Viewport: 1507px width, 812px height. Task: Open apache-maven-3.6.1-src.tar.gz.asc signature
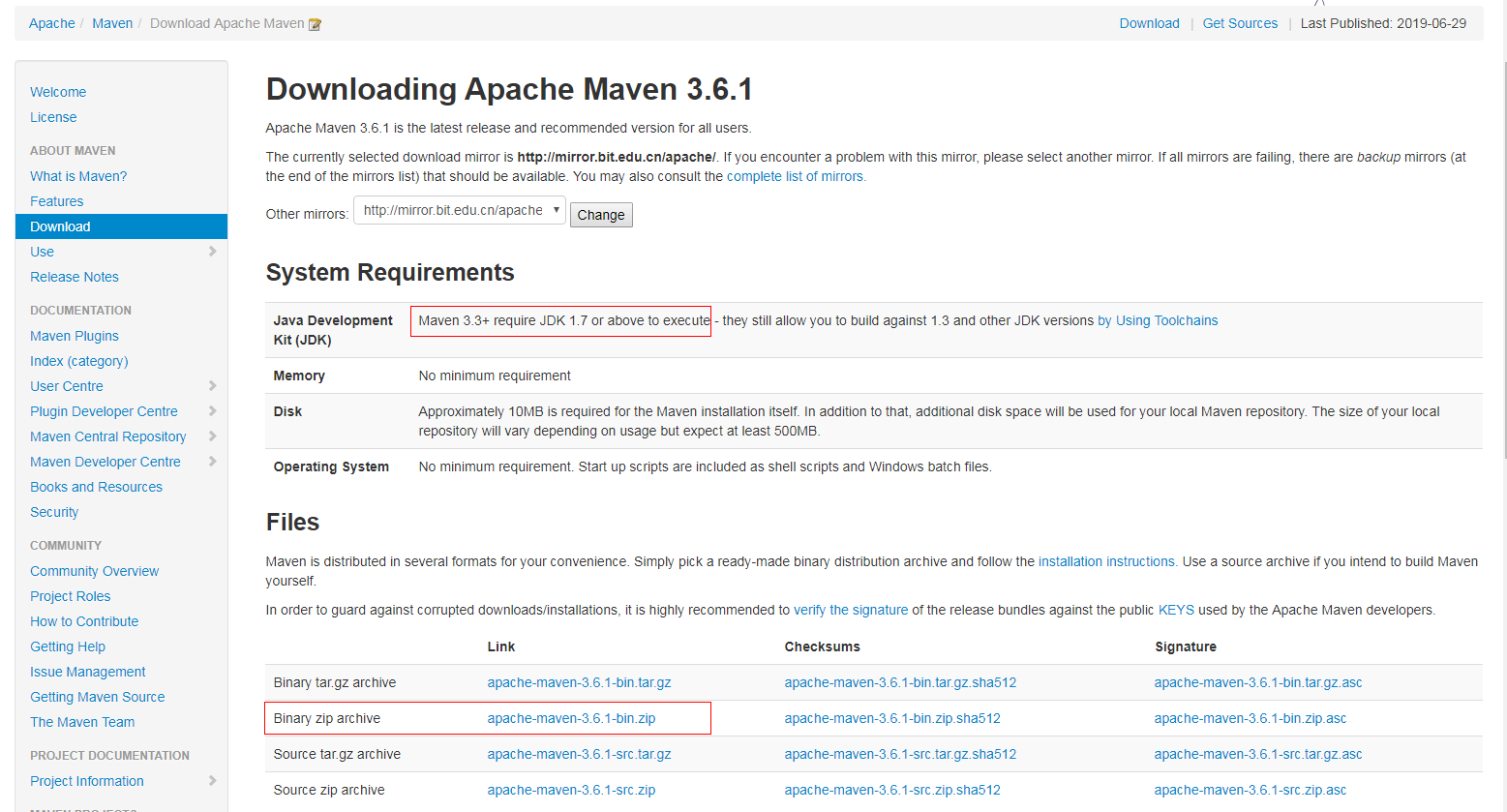[x=1257, y=754]
